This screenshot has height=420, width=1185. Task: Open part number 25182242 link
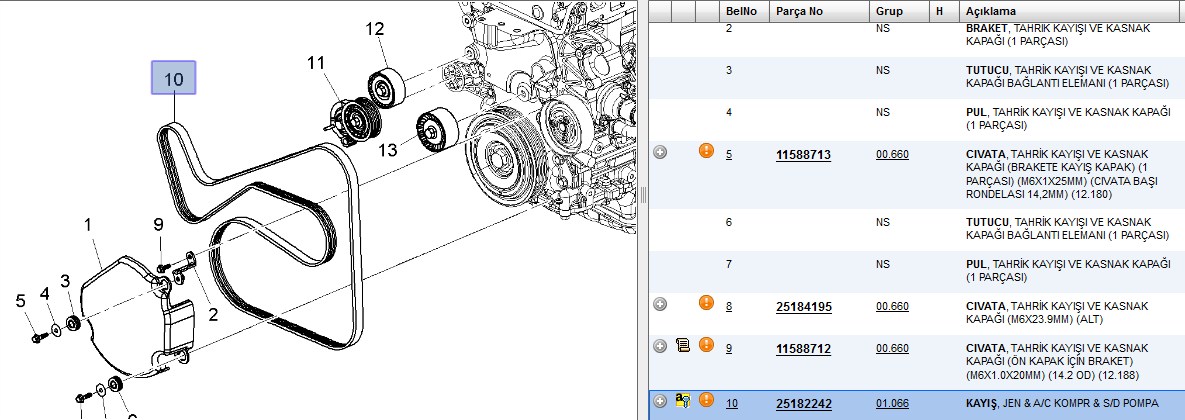point(803,403)
